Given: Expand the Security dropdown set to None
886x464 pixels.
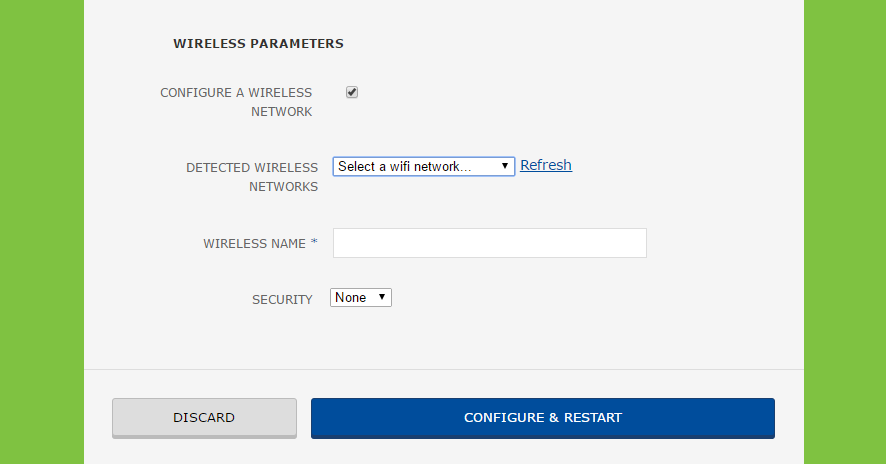Looking at the screenshot, I should (x=360, y=297).
